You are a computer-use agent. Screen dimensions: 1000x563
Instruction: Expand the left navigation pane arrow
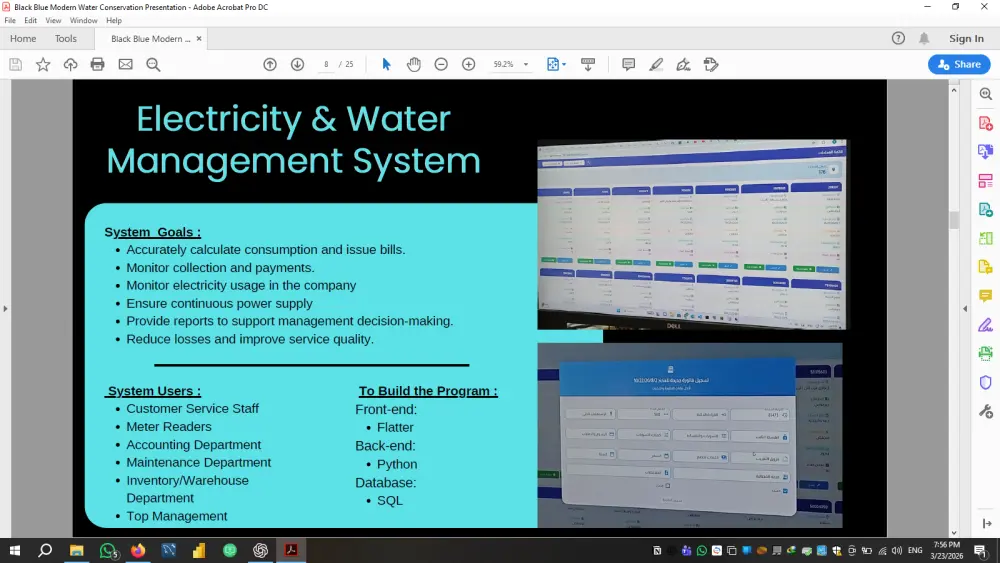(x=5, y=309)
